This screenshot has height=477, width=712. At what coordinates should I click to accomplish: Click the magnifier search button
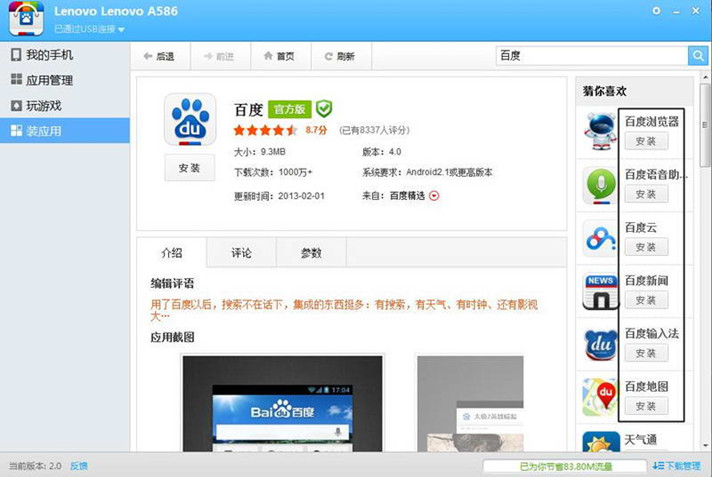698,56
